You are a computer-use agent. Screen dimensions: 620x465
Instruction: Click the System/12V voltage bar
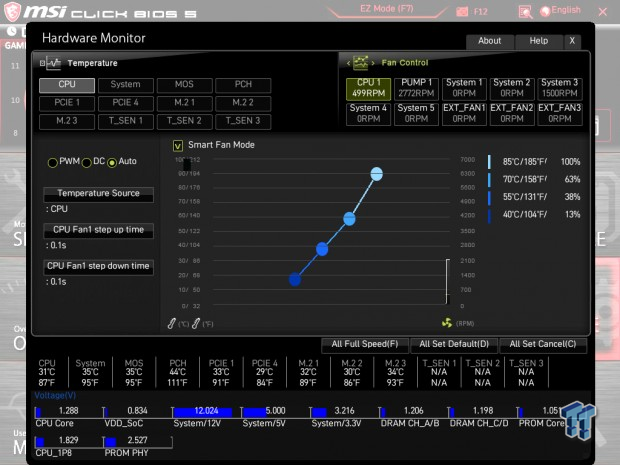point(202,412)
